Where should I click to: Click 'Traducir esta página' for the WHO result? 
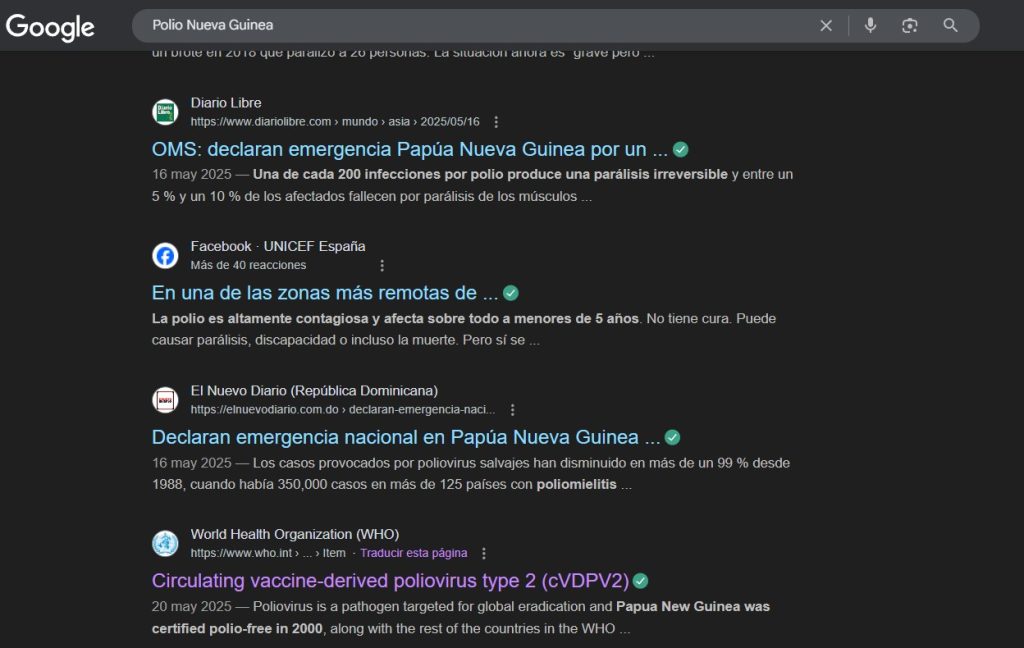tap(414, 553)
